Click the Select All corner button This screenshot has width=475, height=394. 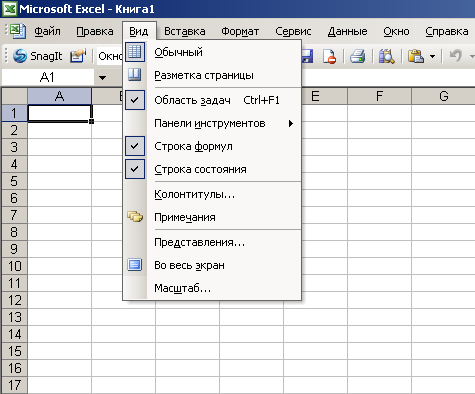(14, 96)
